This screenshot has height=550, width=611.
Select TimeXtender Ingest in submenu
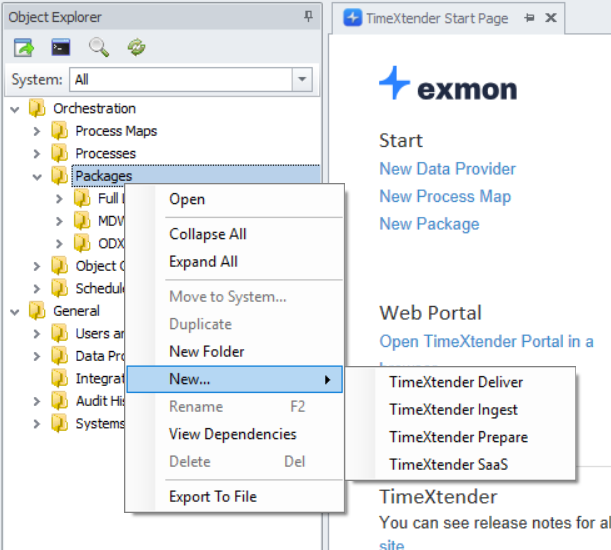point(460,410)
